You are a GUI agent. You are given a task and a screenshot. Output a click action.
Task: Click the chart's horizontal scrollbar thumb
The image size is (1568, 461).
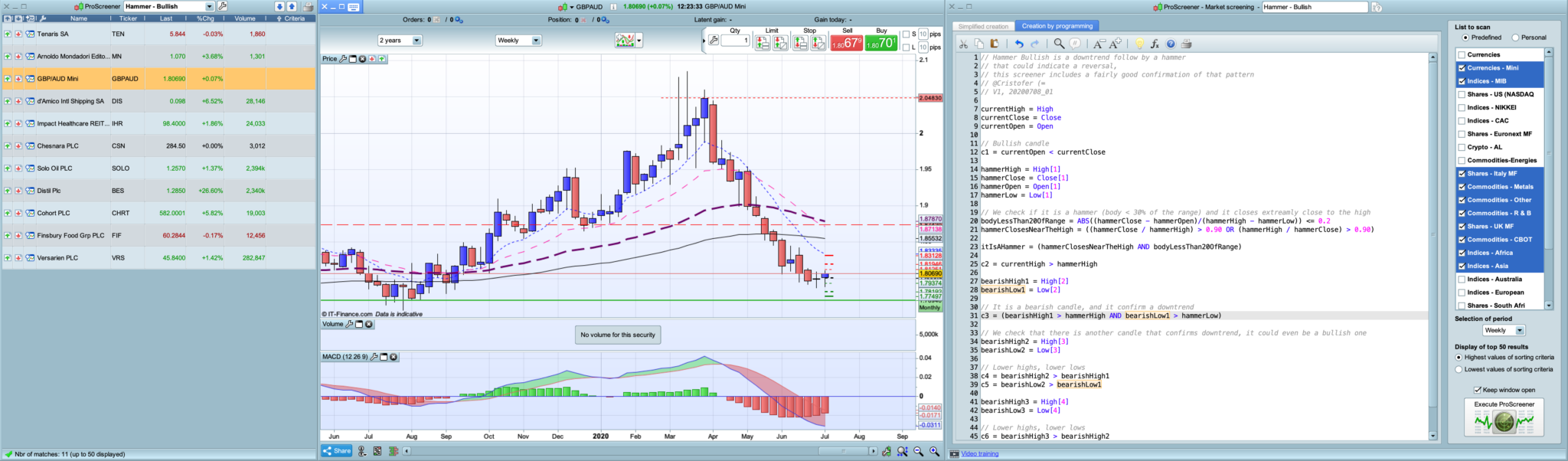[842, 451]
